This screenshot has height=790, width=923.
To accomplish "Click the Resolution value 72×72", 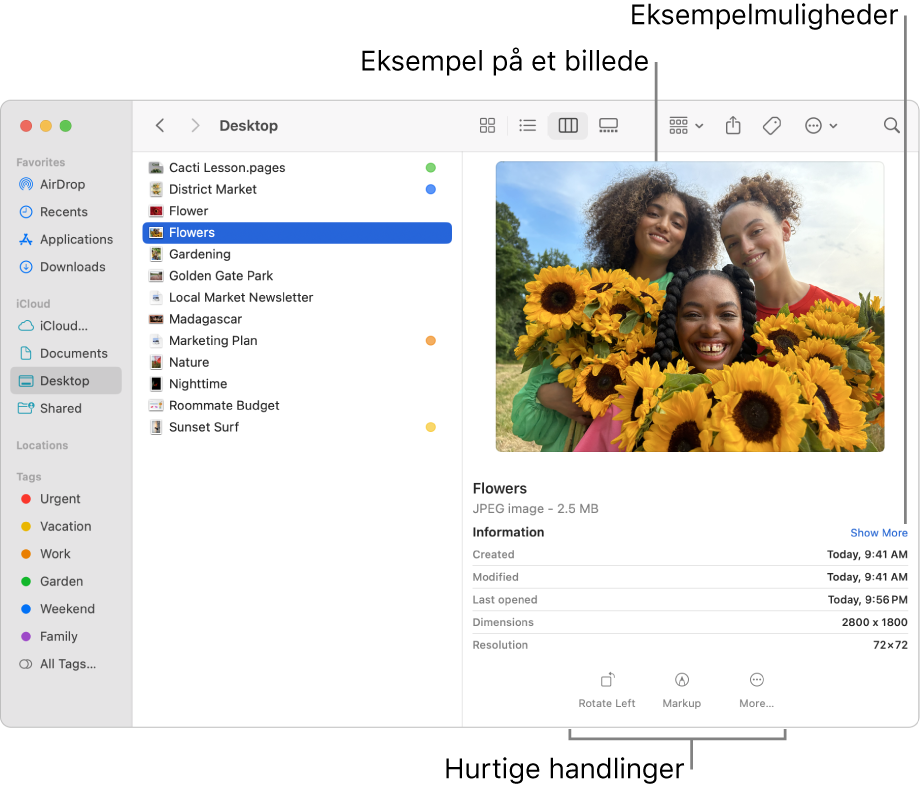I will click(890, 645).
